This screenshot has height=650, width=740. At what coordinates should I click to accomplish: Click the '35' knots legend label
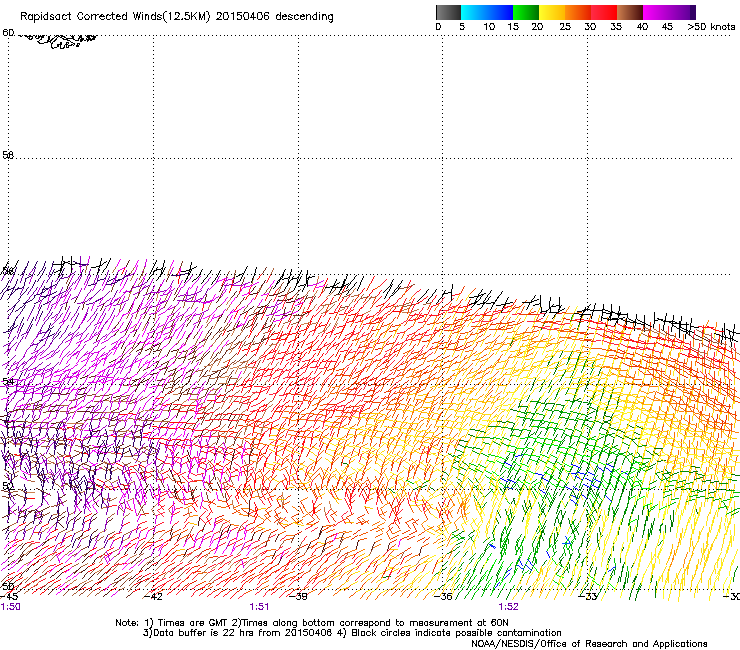[x=615, y=27]
